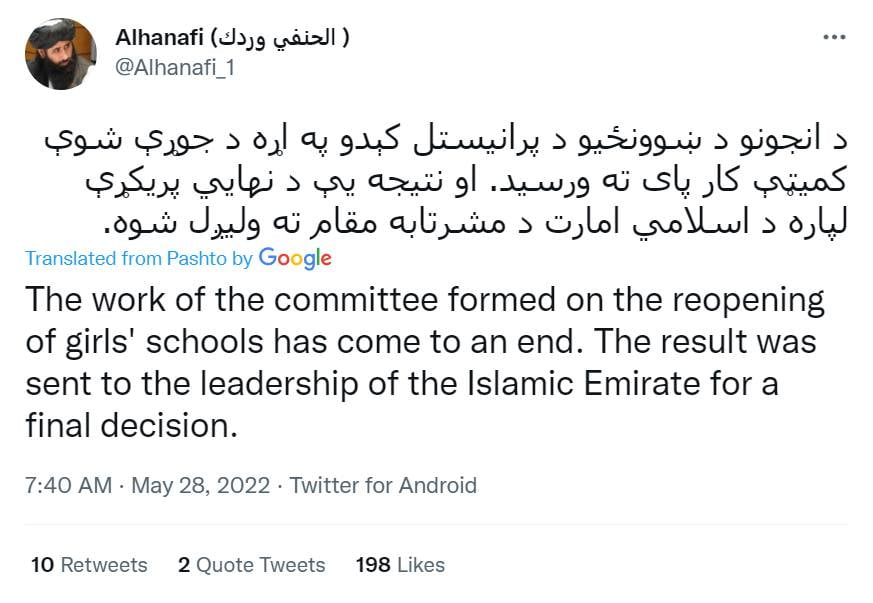Click the @Alhanafi_1 handle
Screen dimensions: 873x603
pos(175,68)
